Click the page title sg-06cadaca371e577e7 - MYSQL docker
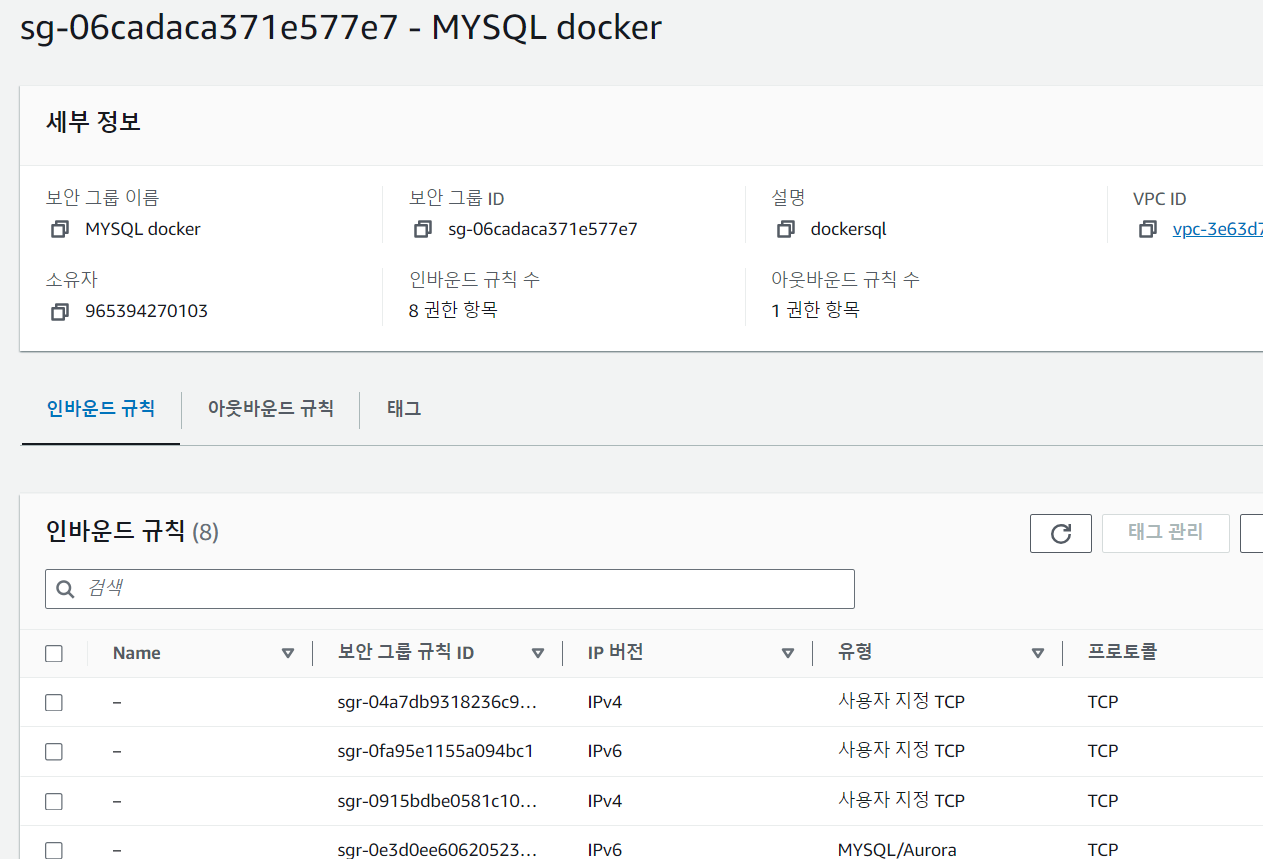The image size is (1263, 859). click(341, 27)
